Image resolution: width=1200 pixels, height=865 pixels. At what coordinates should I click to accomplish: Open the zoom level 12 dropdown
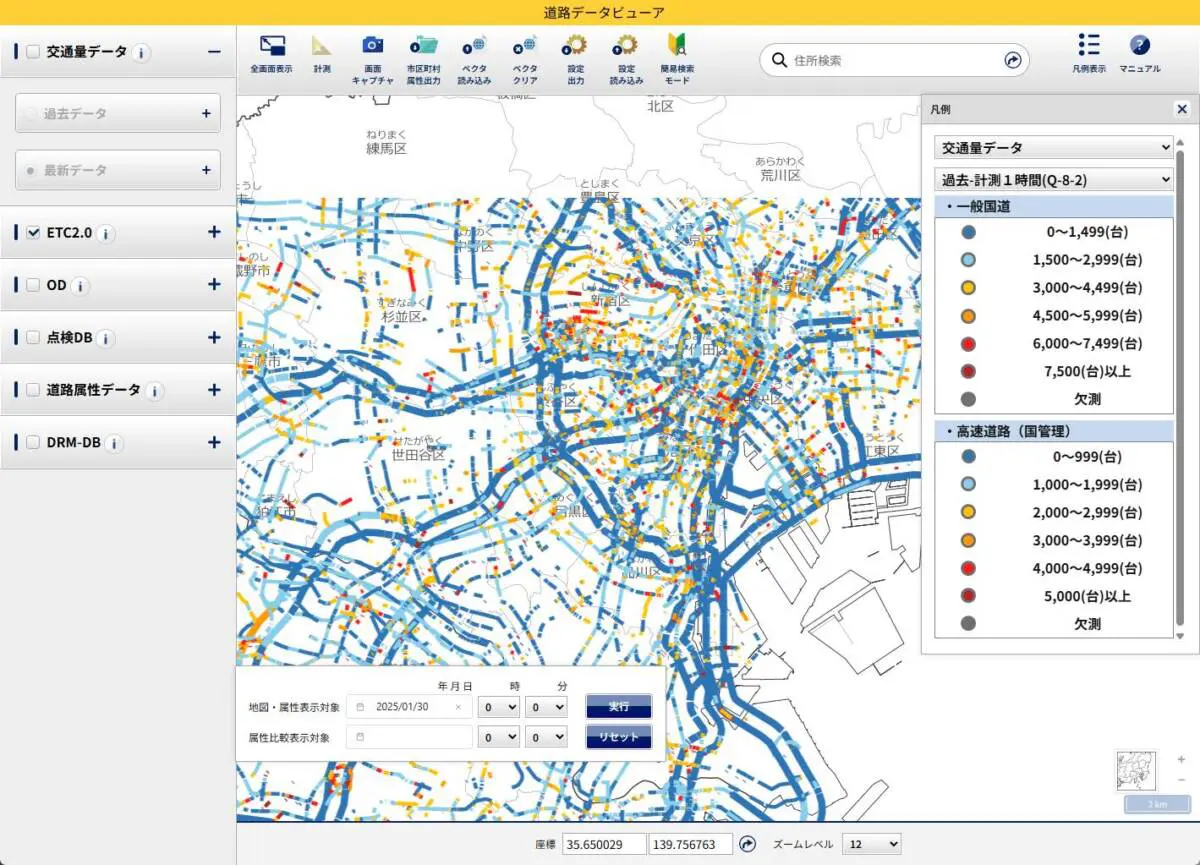click(871, 844)
